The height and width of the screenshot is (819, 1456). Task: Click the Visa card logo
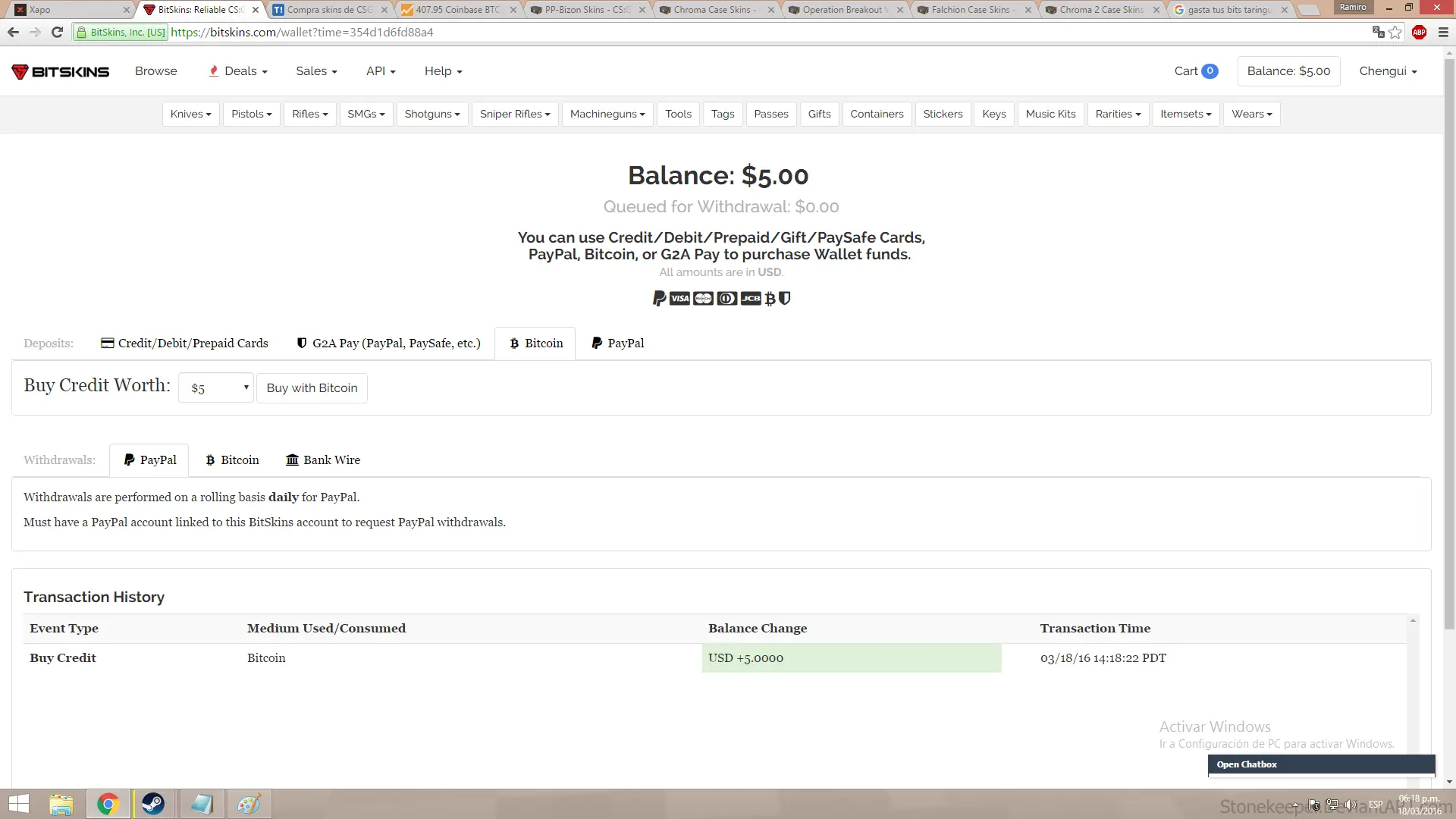point(680,299)
